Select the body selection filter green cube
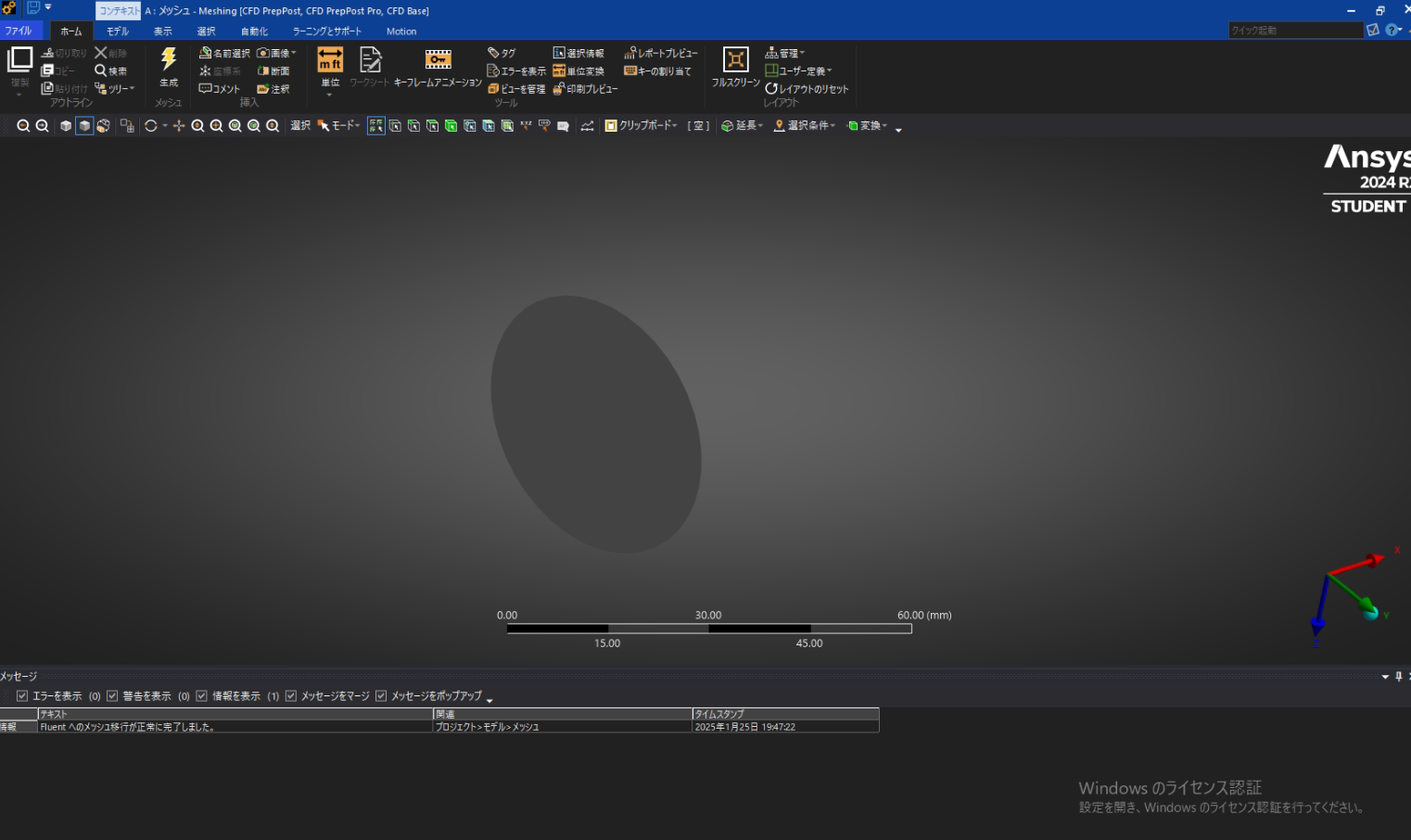Viewport: 1411px width, 840px height. (451, 126)
